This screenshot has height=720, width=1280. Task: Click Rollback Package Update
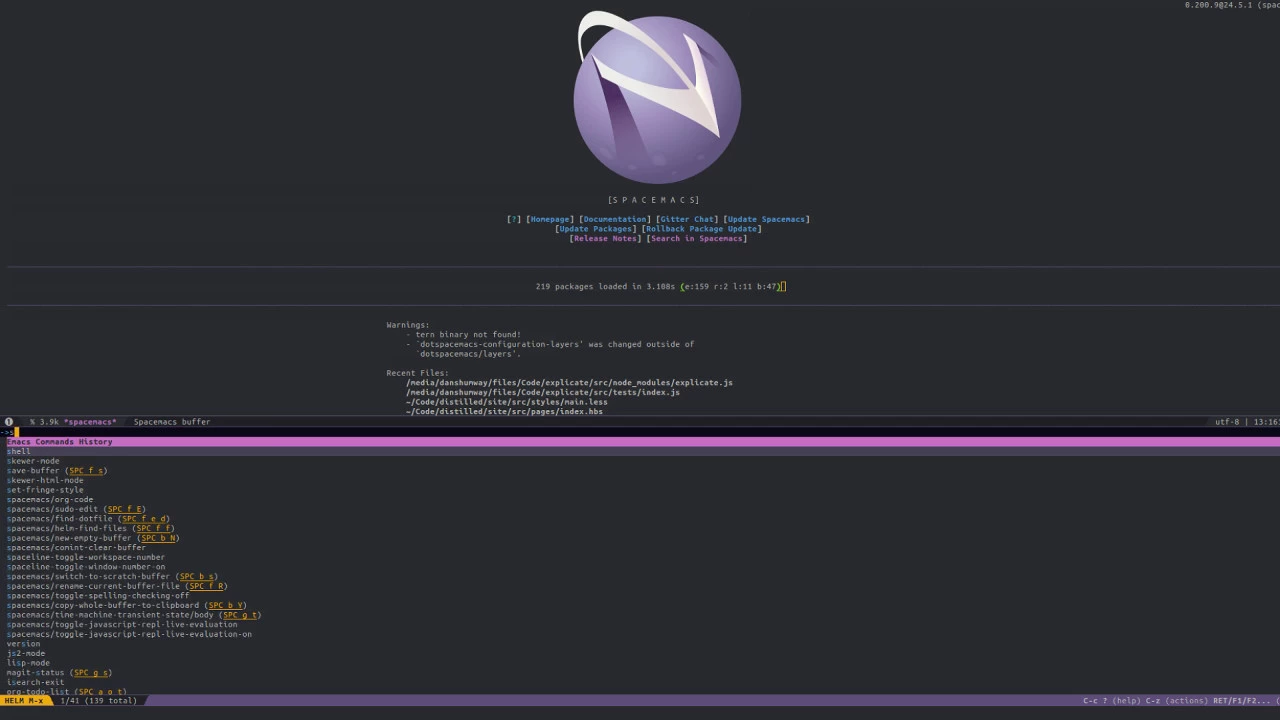701,229
